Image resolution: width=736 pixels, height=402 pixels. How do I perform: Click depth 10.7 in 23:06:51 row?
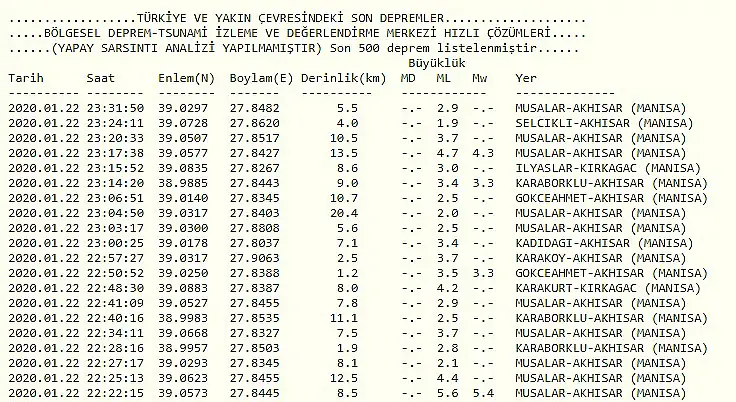pyautogui.click(x=344, y=198)
